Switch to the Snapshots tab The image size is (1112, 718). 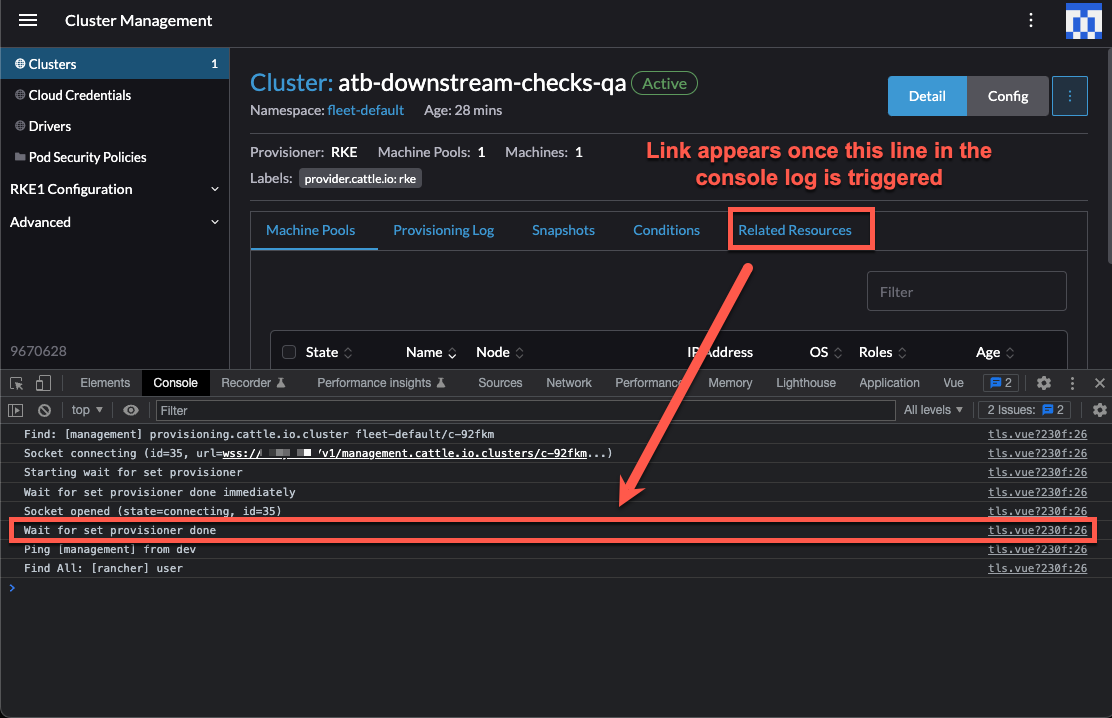563,230
